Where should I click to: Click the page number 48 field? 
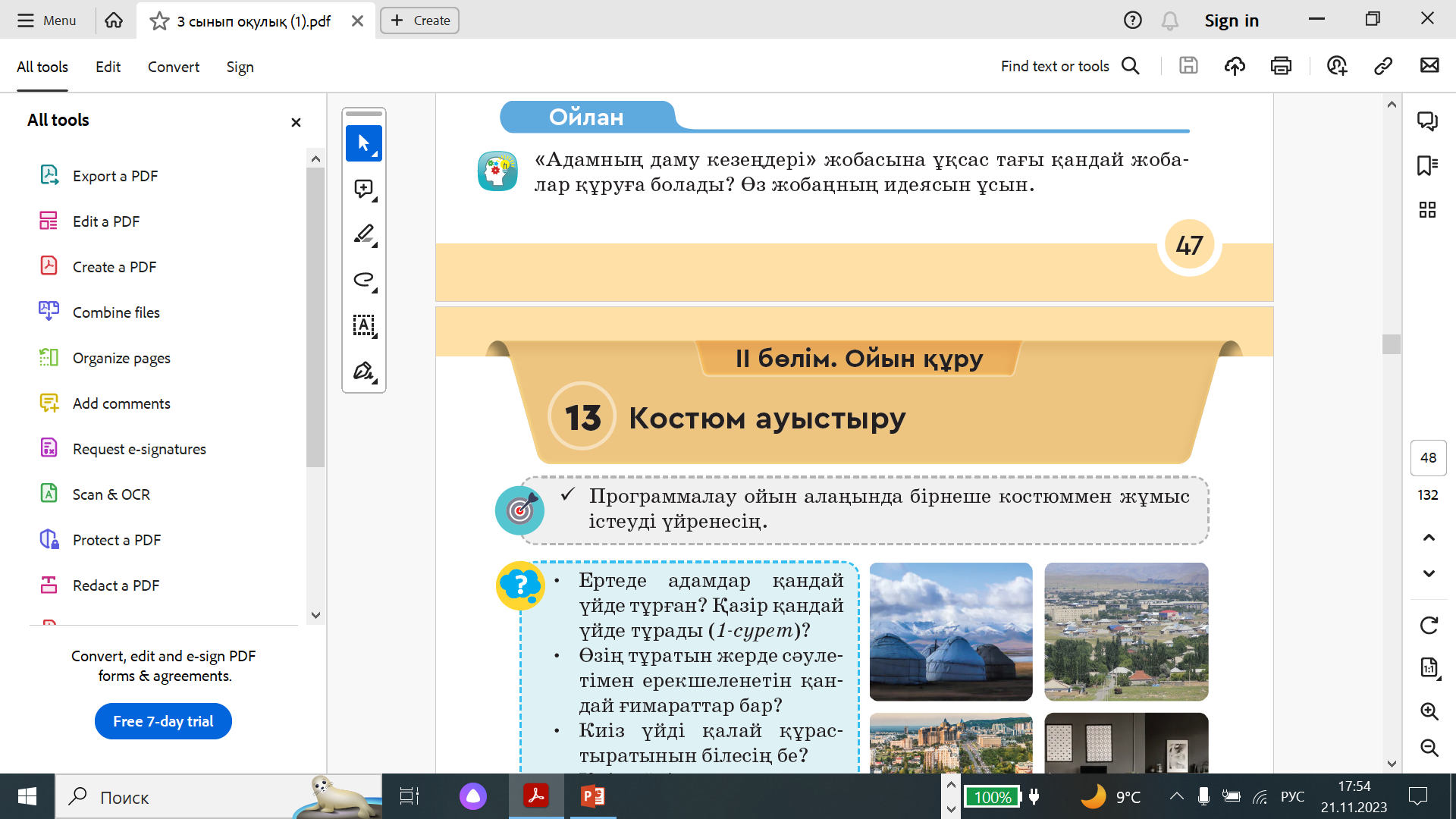point(1428,457)
